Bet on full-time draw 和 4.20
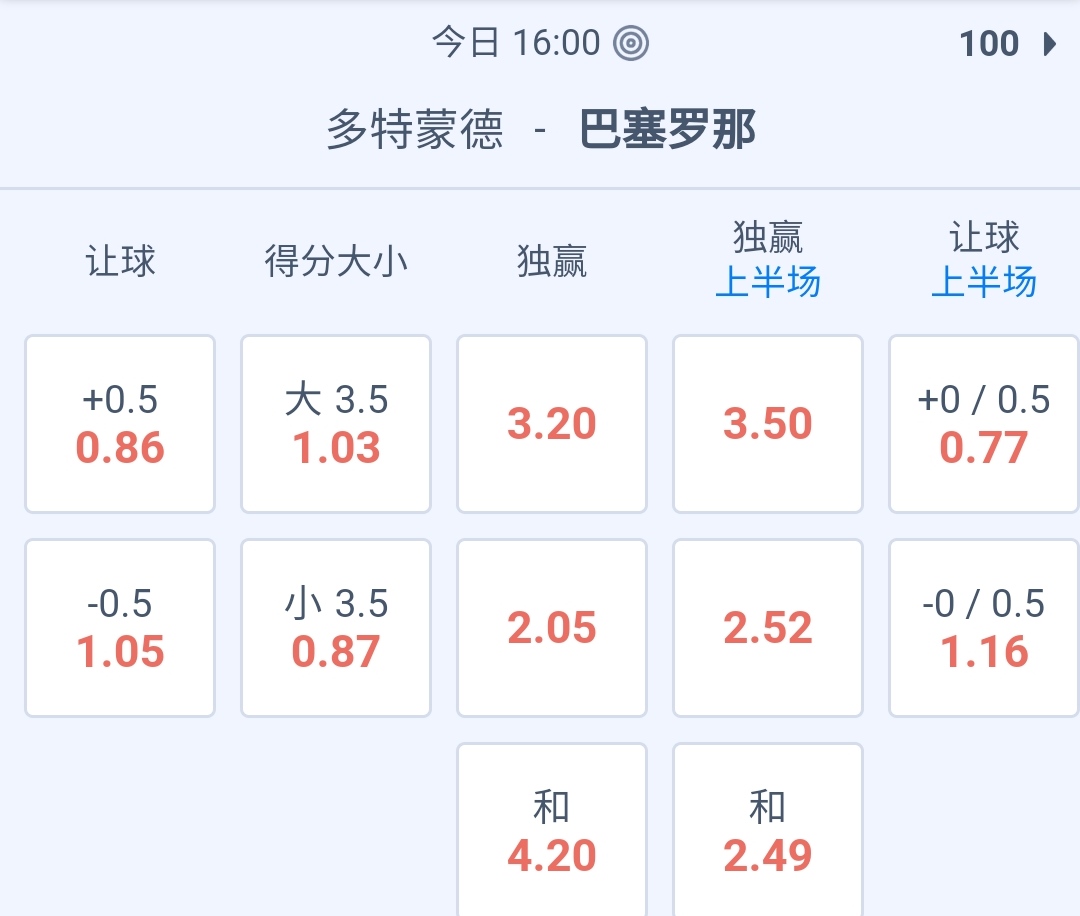Image resolution: width=1080 pixels, height=916 pixels. click(x=552, y=832)
